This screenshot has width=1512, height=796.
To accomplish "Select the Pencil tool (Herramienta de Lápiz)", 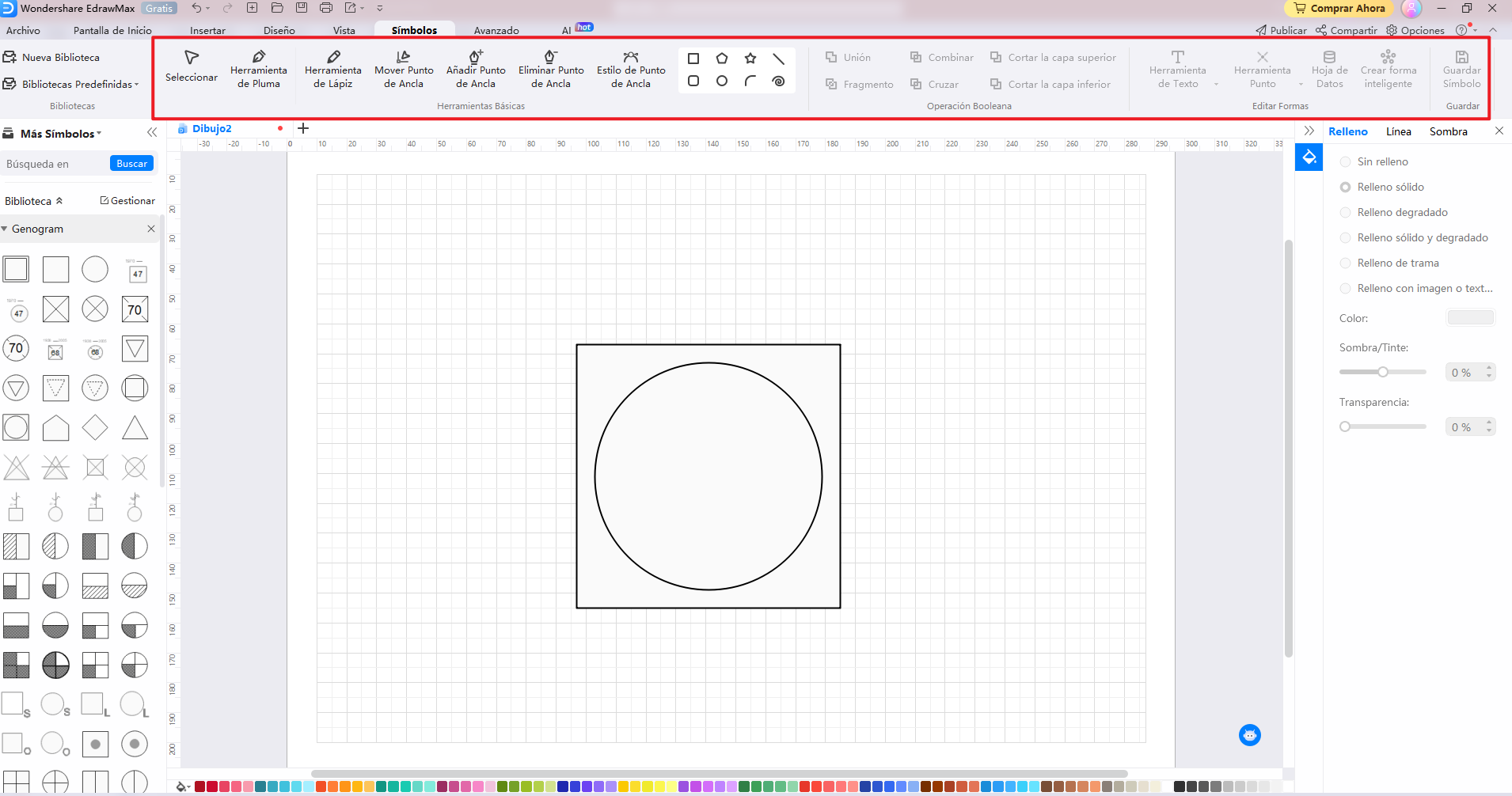I will pyautogui.click(x=332, y=69).
